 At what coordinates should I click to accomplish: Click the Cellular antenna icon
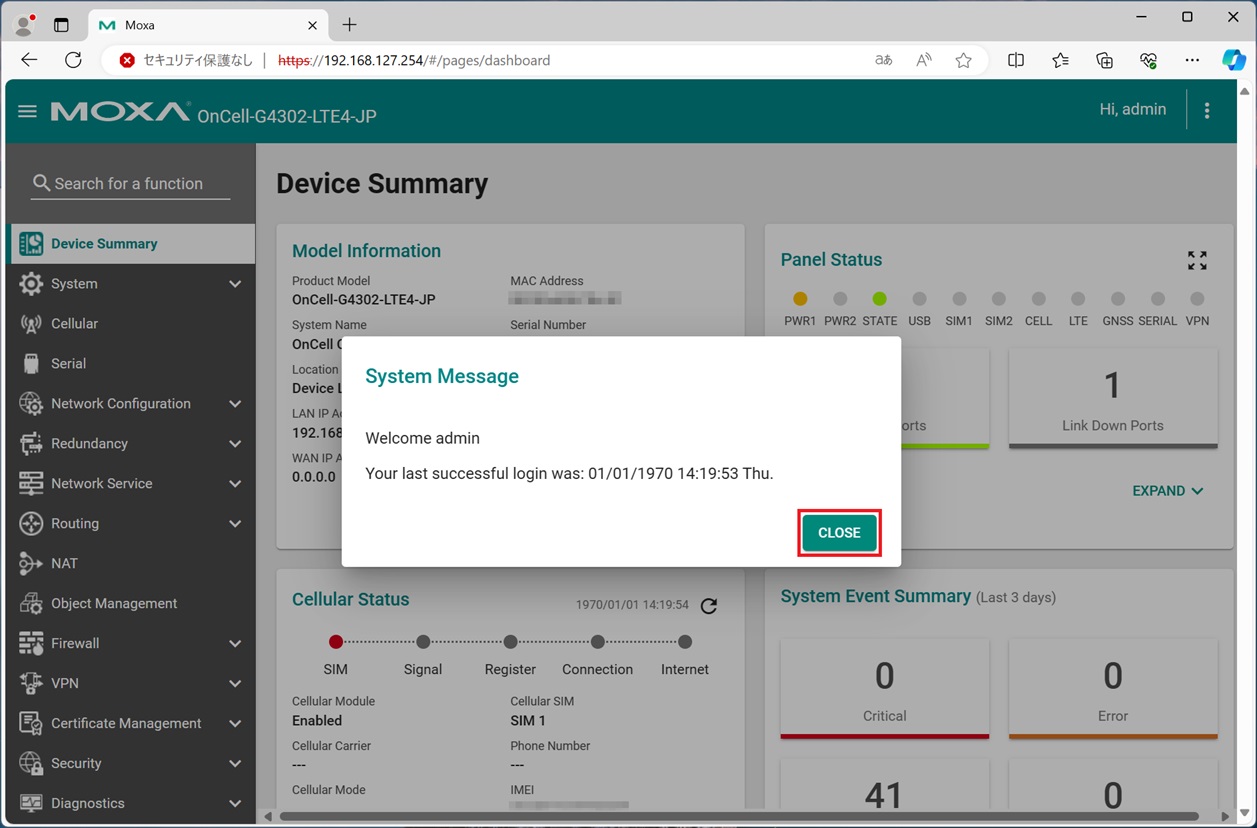[31, 324]
